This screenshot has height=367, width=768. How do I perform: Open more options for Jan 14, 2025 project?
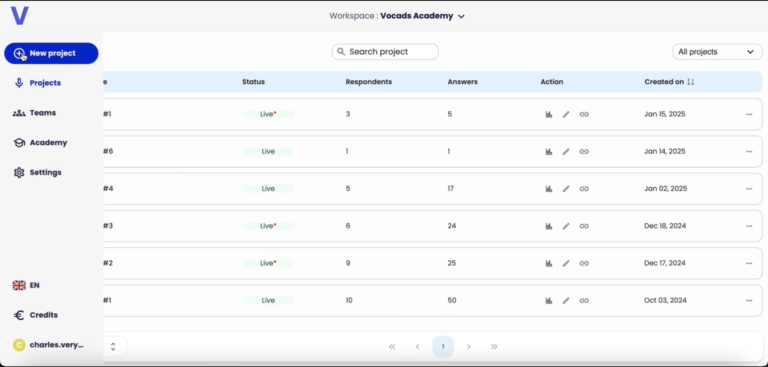(x=749, y=151)
